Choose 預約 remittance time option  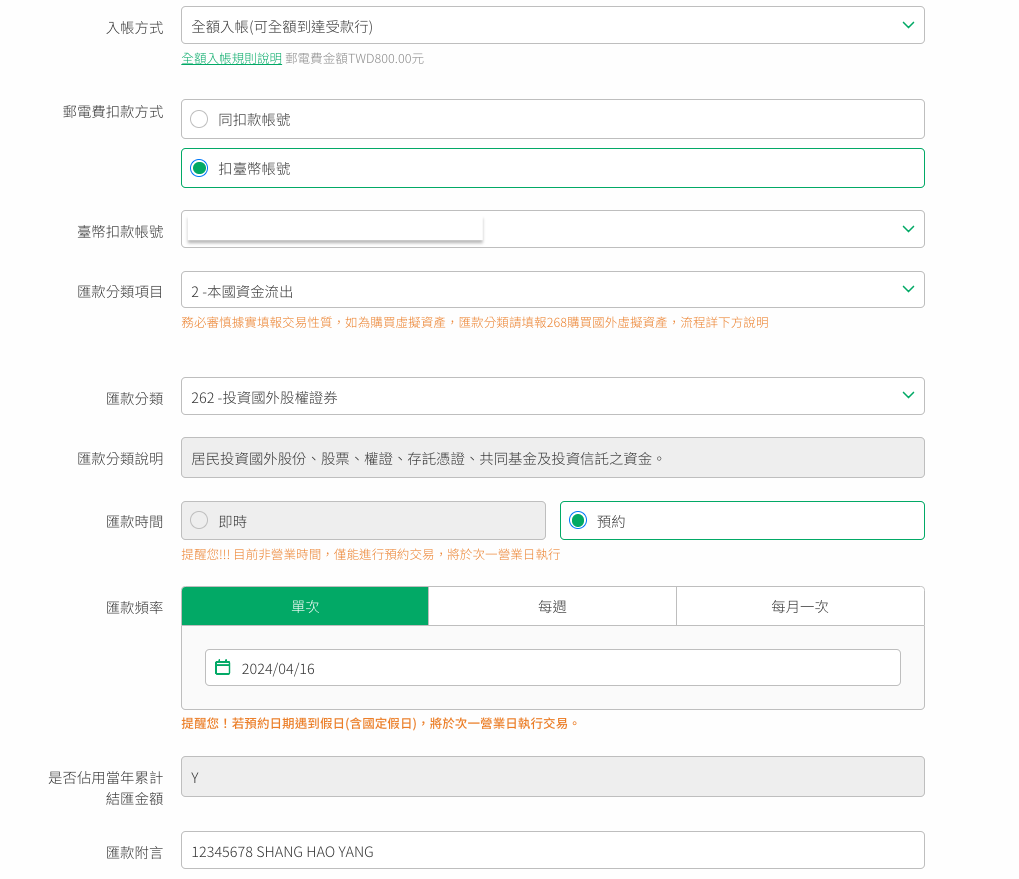pos(578,520)
